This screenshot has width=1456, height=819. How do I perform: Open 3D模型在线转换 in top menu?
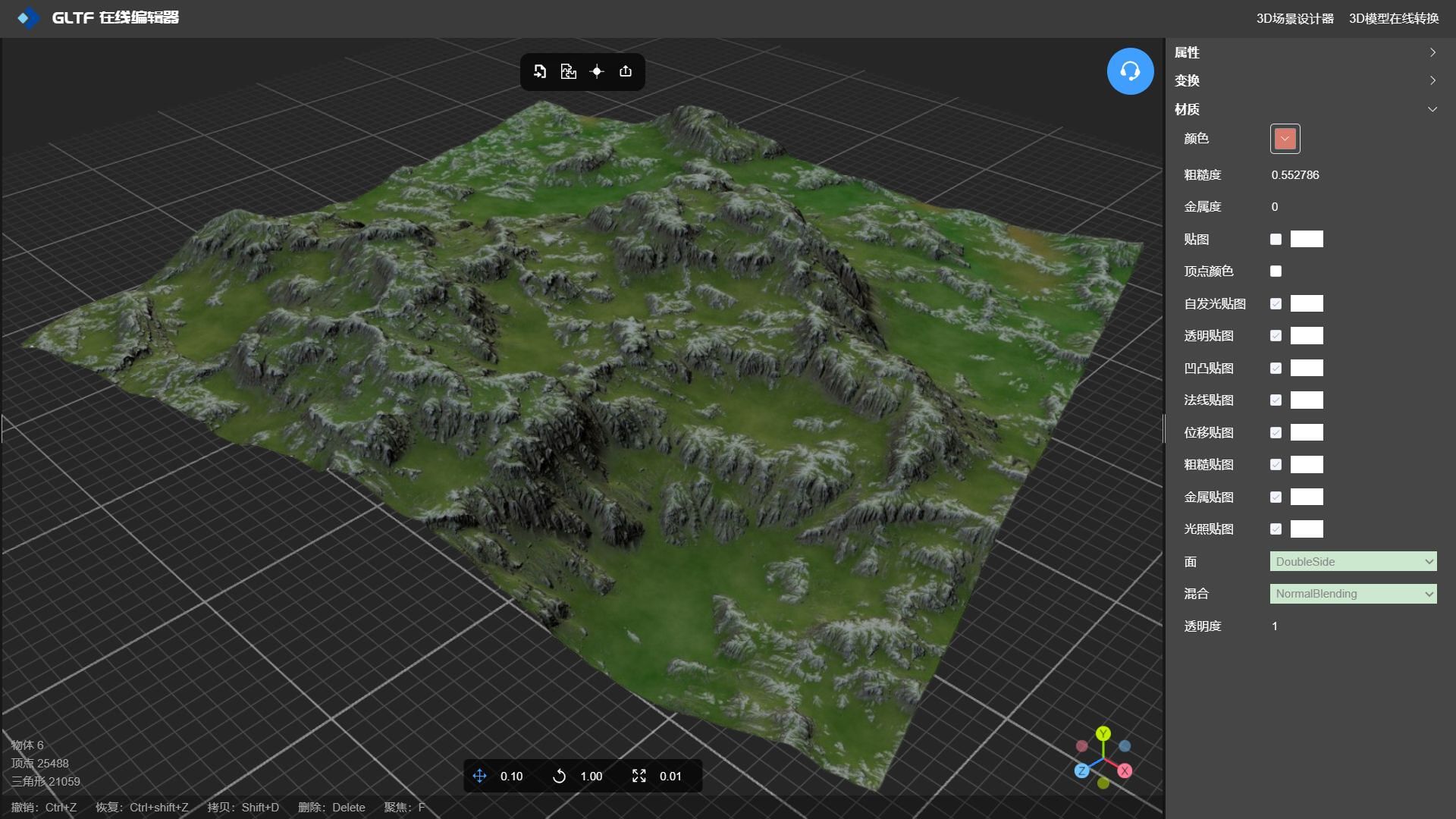click(1393, 18)
